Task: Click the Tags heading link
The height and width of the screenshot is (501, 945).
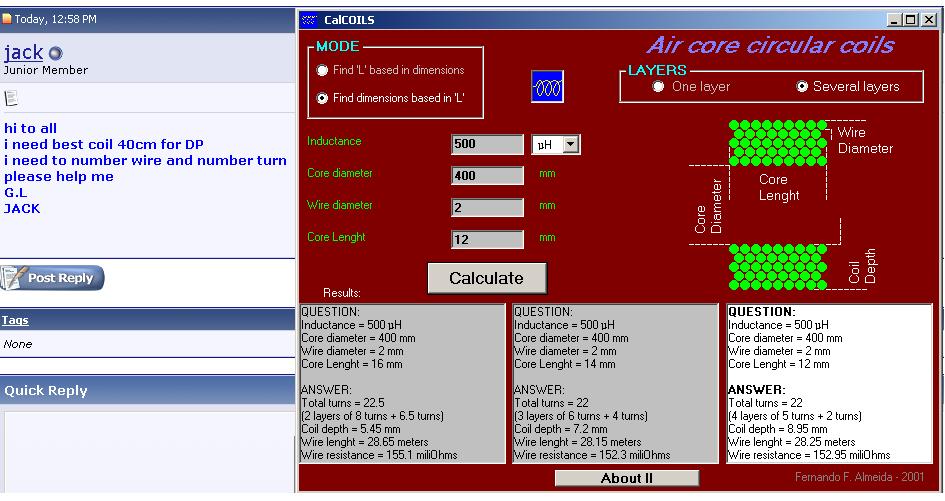Action: tap(15, 320)
